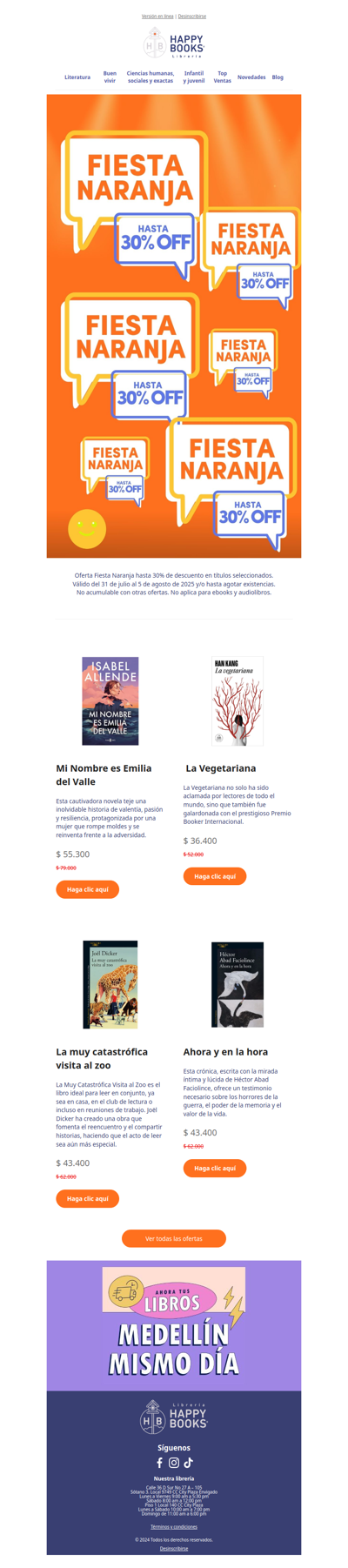Click the Happy Books logo in footer

[174, 1417]
